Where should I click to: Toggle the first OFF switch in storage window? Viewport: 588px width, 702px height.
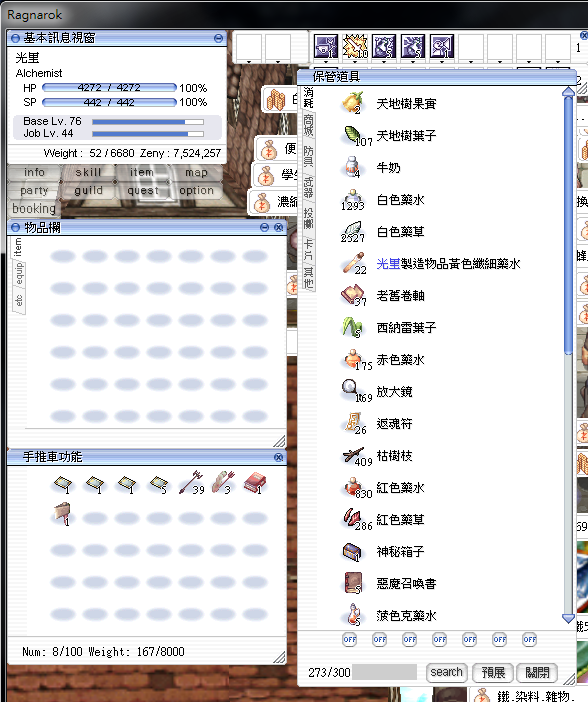[350, 639]
